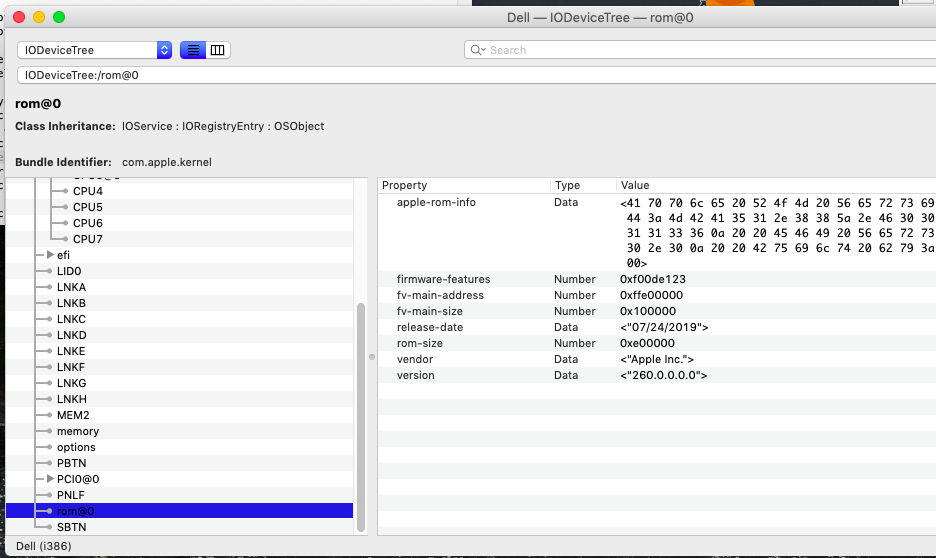Select PBTN in the device tree
The width and height of the screenshot is (936, 558).
pyautogui.click(x=72, y=463)
